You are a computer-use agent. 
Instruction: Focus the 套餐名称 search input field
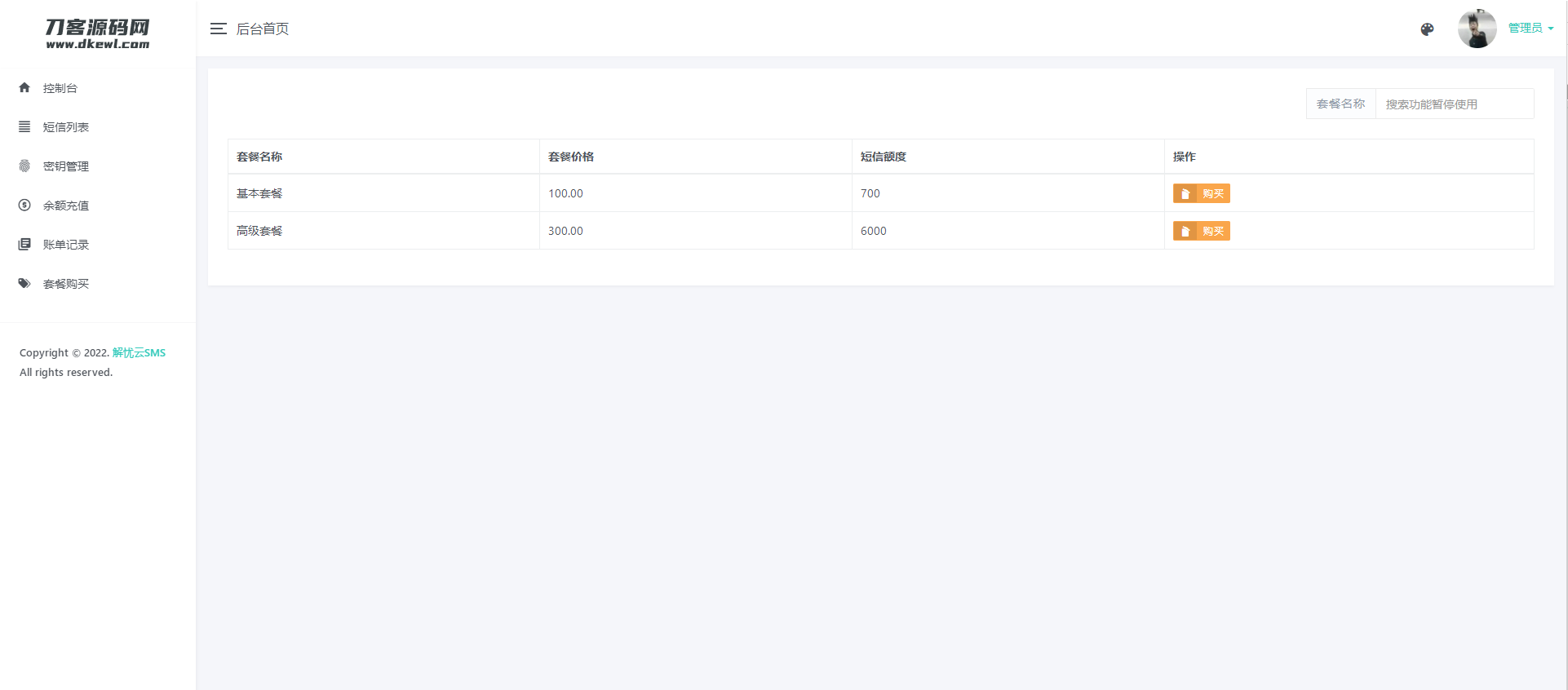[x=1454, y=104]
